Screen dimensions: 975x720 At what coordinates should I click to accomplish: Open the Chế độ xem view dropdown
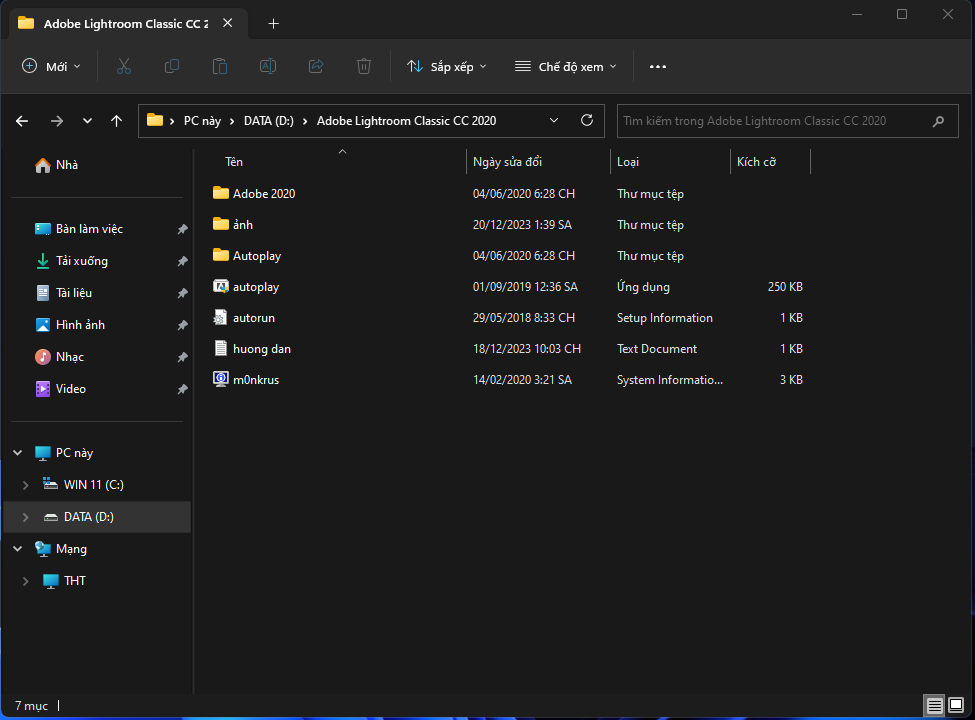click(566, 67)
